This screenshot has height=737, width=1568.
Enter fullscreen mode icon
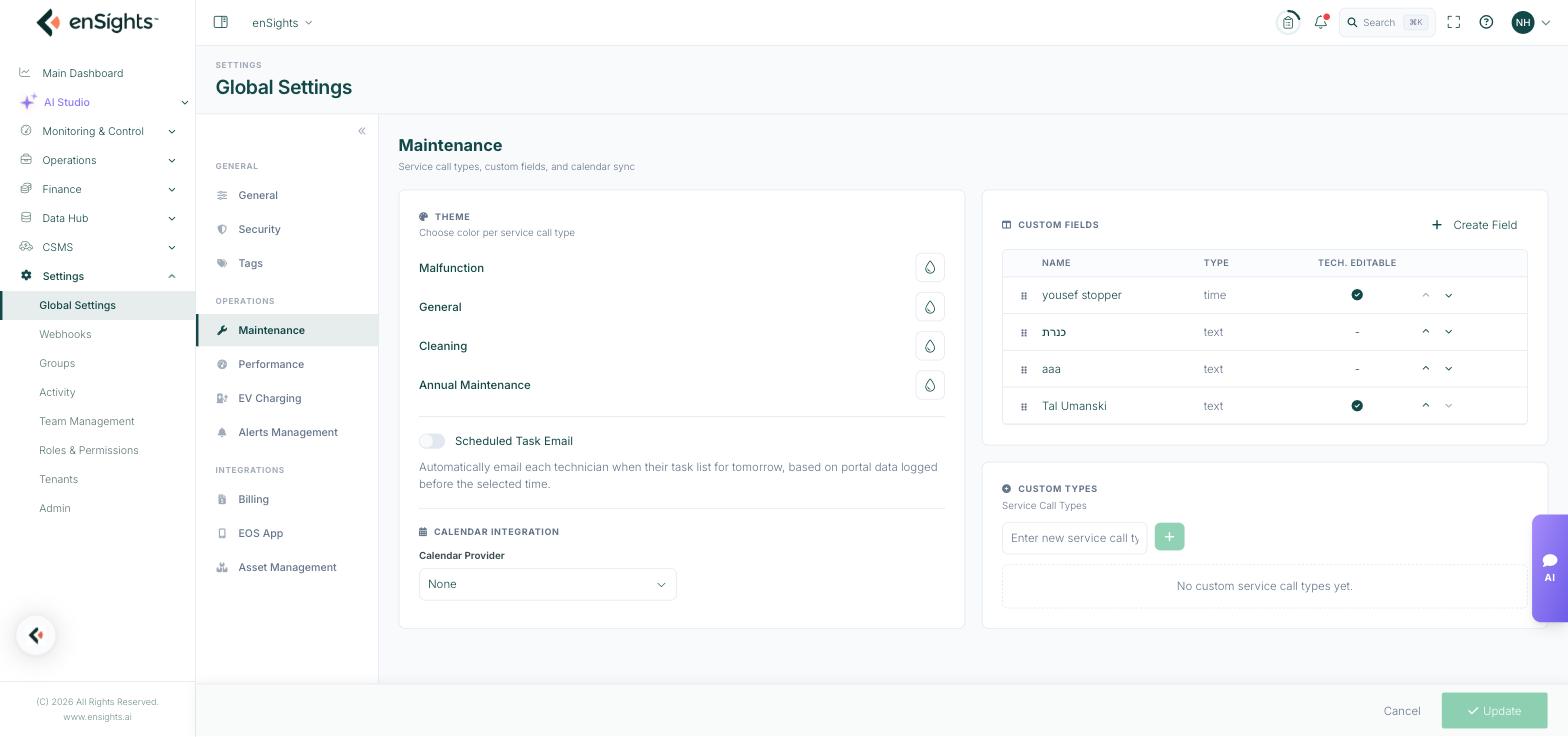point(1454,22)
